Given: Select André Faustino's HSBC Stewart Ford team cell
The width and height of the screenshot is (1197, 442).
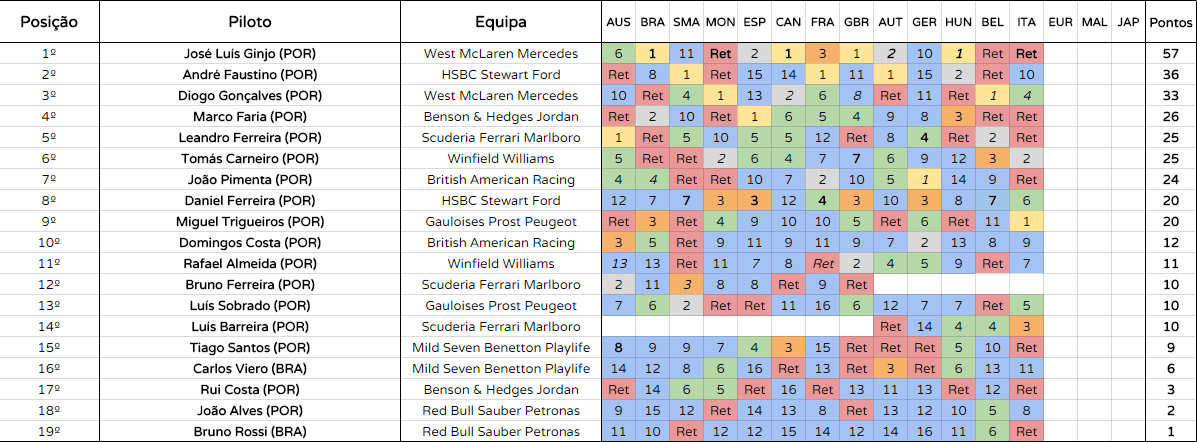Looking at the screenshot, I should click(501, 75).
